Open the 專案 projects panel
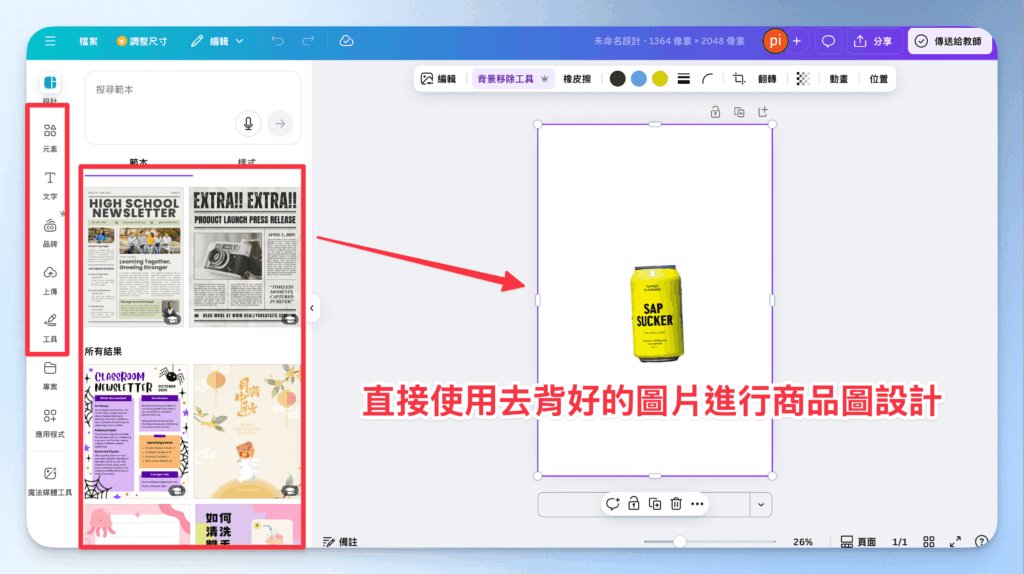Screen dimensions: 1024x574 [50, 375]
